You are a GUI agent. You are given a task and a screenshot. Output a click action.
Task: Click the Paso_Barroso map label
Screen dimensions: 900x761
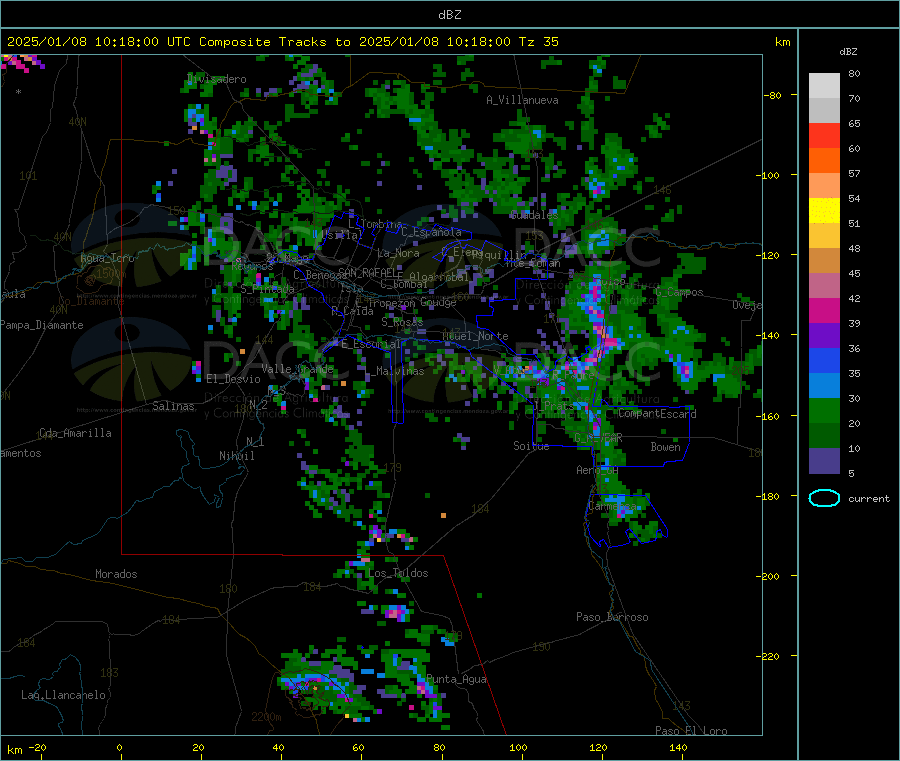[612, 618]
